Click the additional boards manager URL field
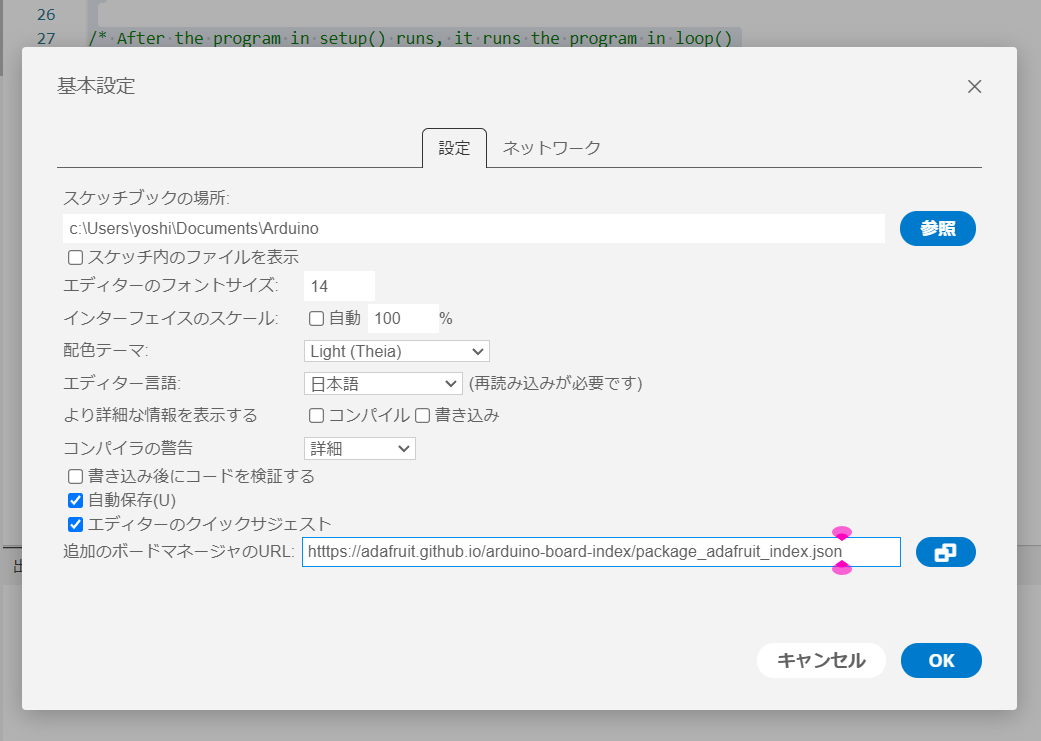The image size is (1041, 741). (x=601, y=552)
